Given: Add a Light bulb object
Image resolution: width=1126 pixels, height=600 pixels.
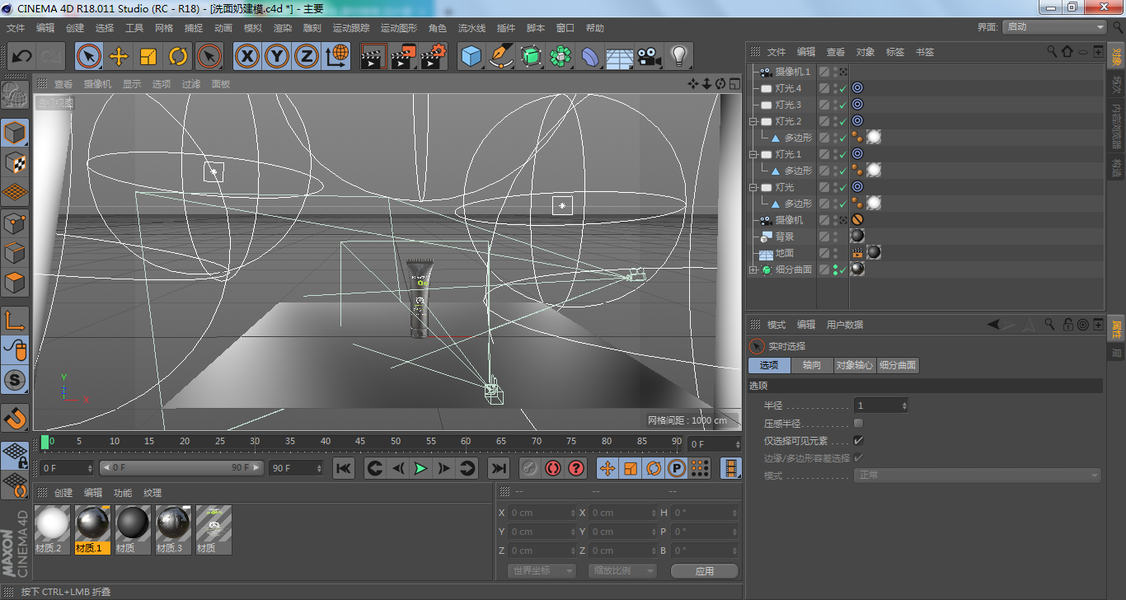Looking at the screenshot, I should [679, 56].
